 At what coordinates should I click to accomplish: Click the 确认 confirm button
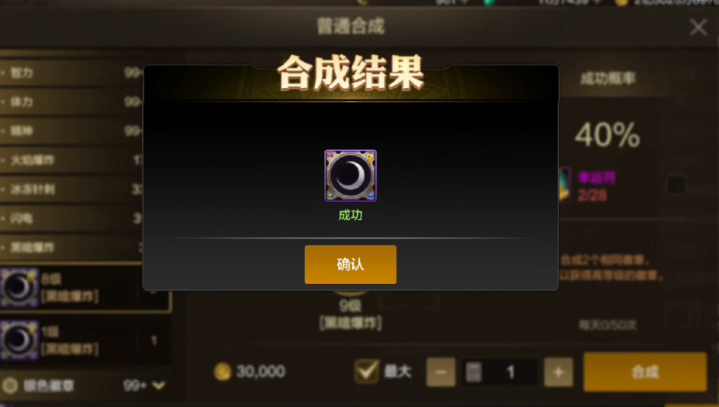(350, 264)
